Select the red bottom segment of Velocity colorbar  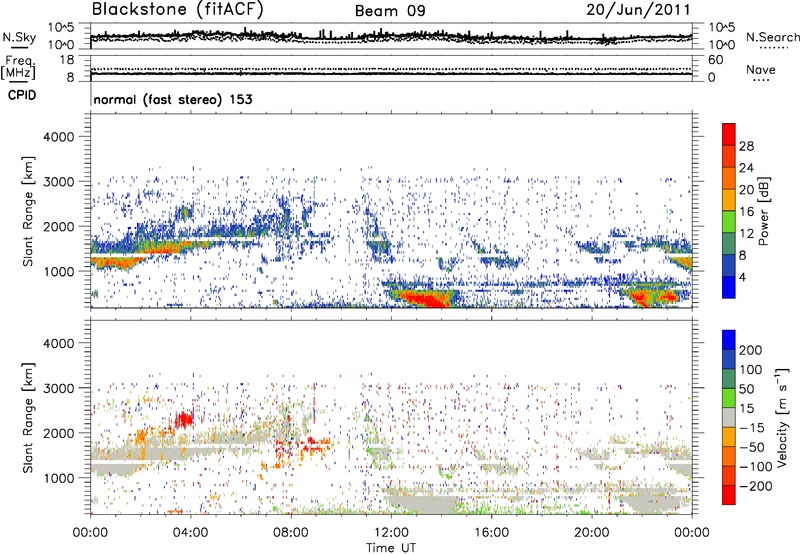pyautogui.click(x=729, y=495)
